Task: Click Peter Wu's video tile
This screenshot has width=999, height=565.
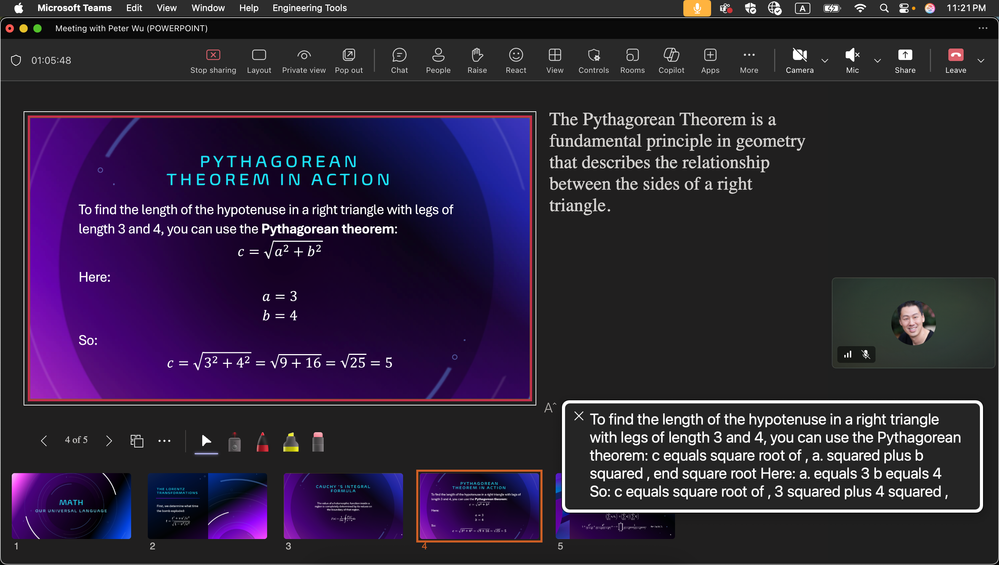Action: [x=913, y=323]
